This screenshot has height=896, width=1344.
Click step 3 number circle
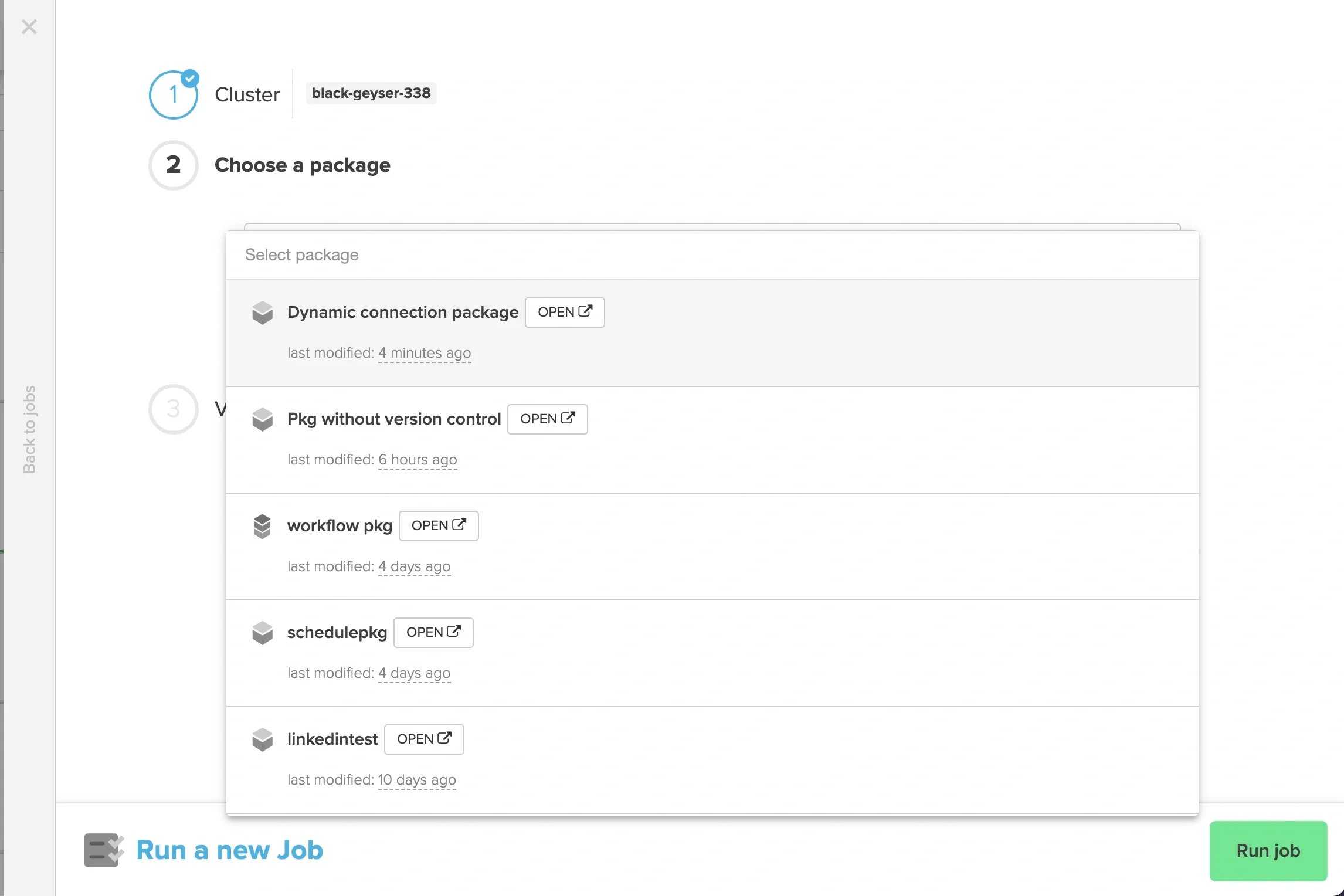pos(174,409)
